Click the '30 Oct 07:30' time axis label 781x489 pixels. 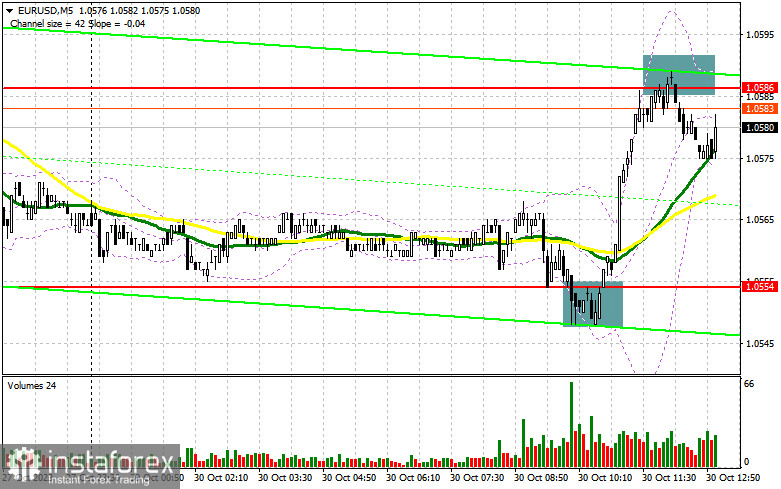pos(477,478)
